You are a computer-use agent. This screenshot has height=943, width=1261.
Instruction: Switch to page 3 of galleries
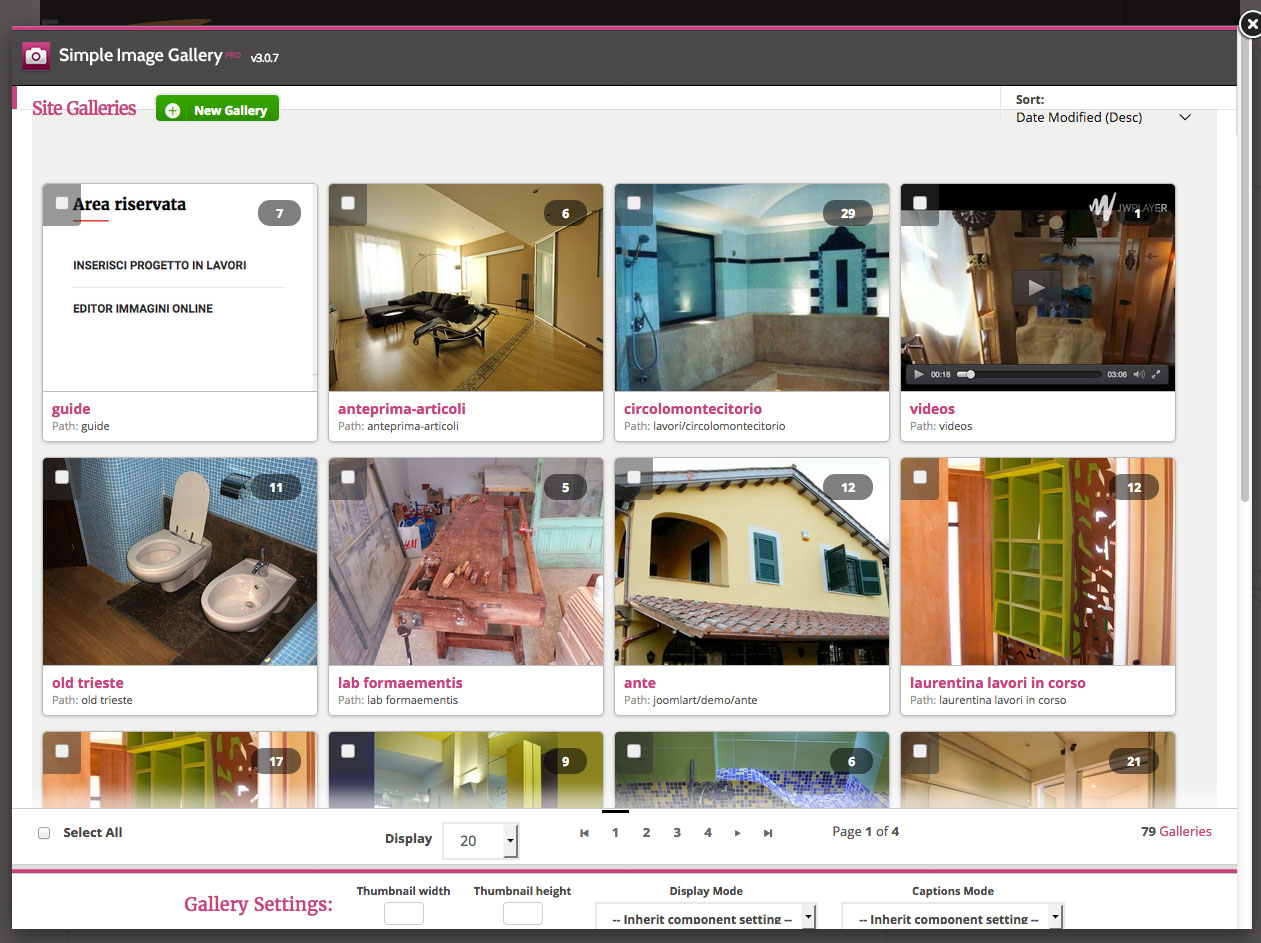(x=677, y=833)
